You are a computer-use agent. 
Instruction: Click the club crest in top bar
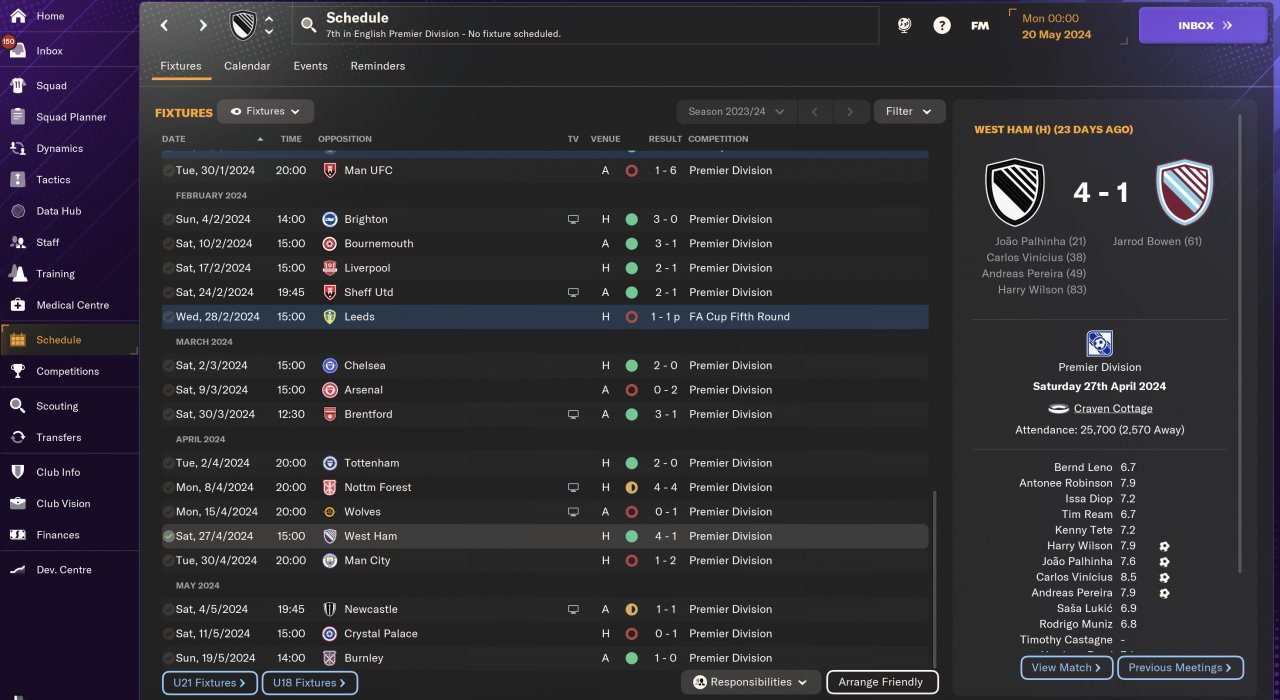(x=243, y=25)
